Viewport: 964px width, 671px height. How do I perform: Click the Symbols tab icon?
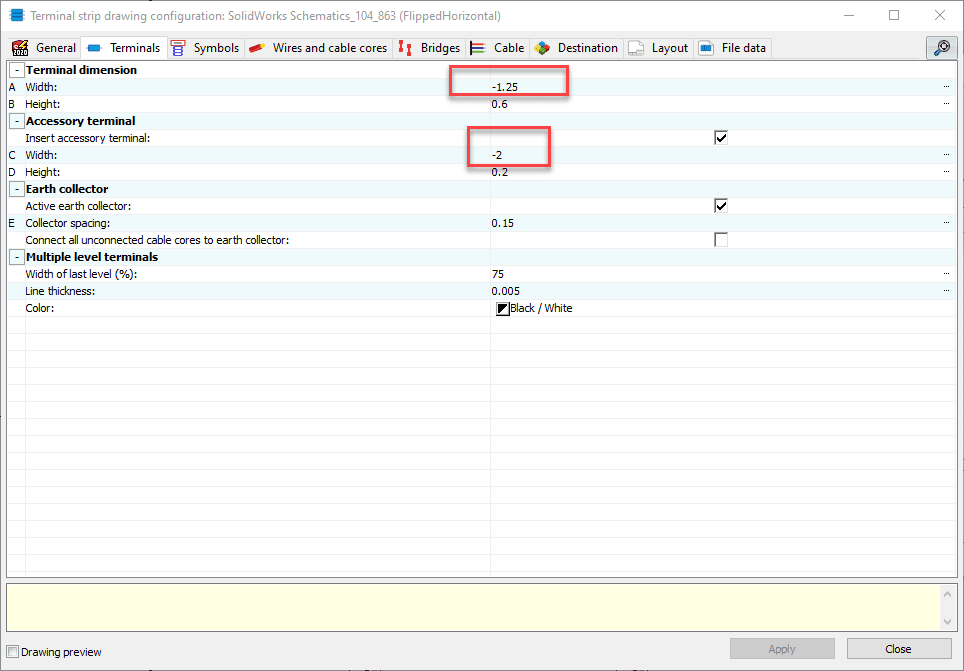(x=178, y=48)
